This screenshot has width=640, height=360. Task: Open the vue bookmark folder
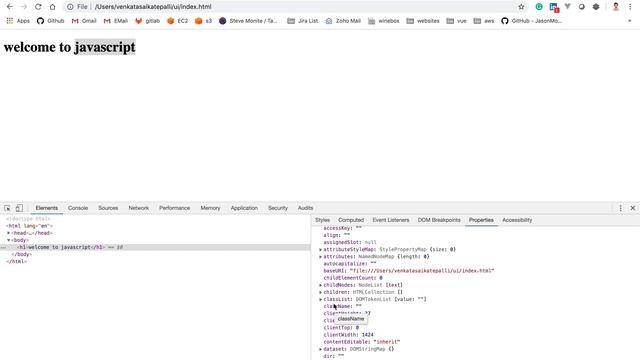(456, 21)
